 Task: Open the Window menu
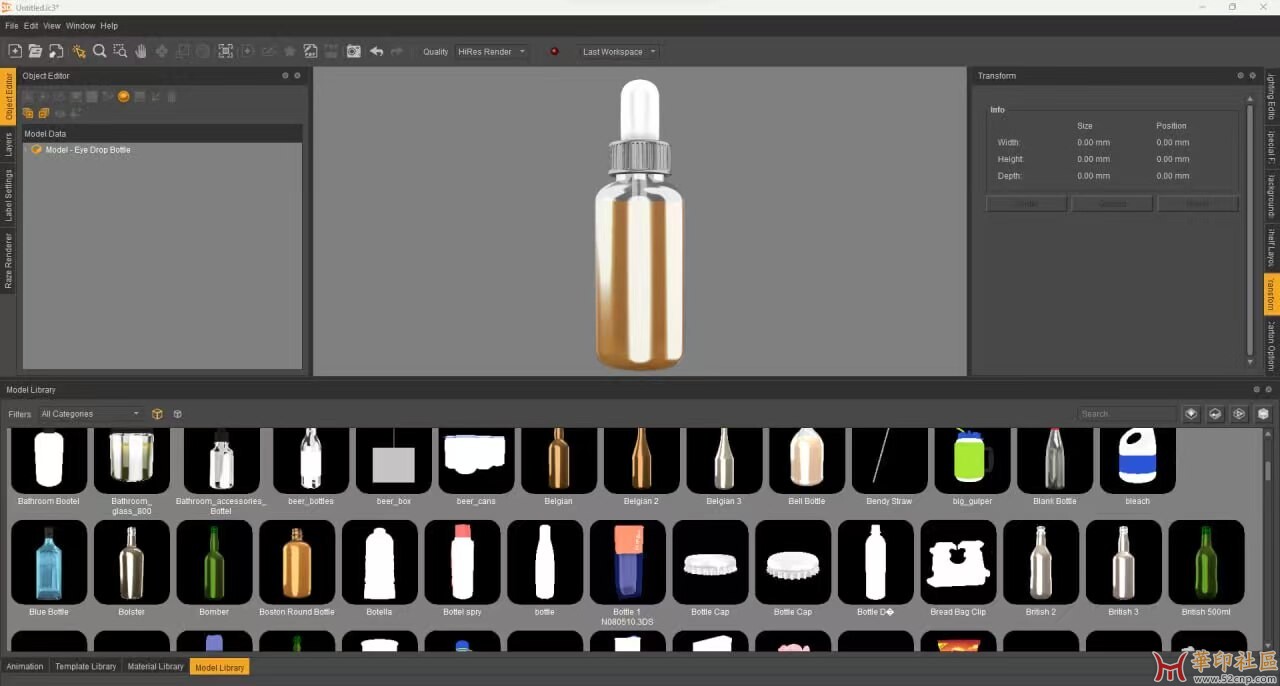pyautogui.click(x=80, y=26)
